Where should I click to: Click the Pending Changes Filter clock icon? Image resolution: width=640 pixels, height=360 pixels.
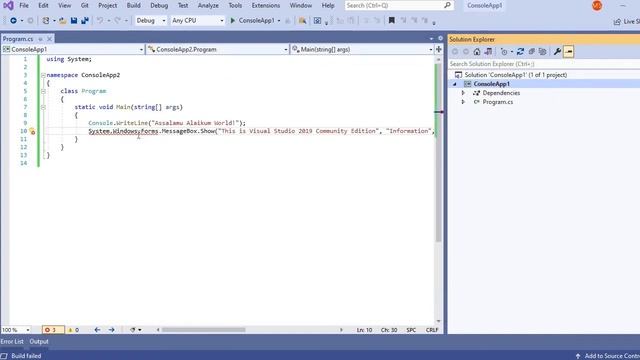(x=504, y=52)
